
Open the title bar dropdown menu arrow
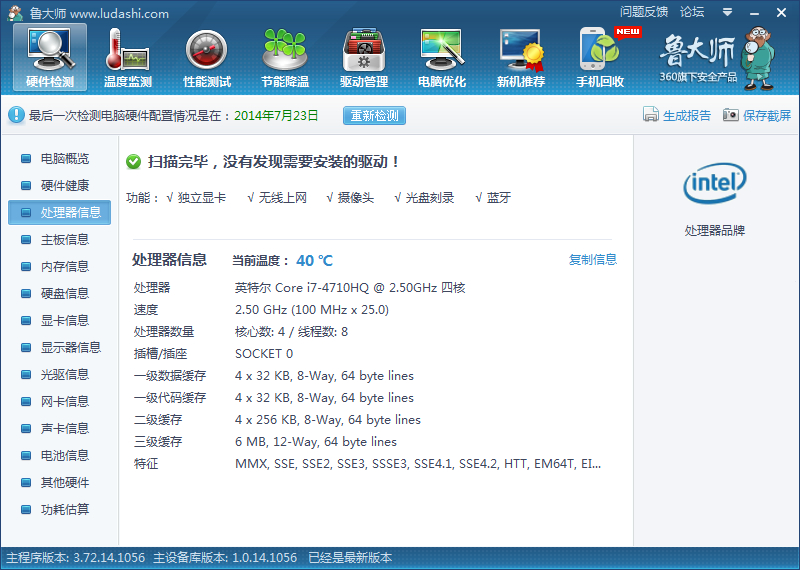pos(728,12)
